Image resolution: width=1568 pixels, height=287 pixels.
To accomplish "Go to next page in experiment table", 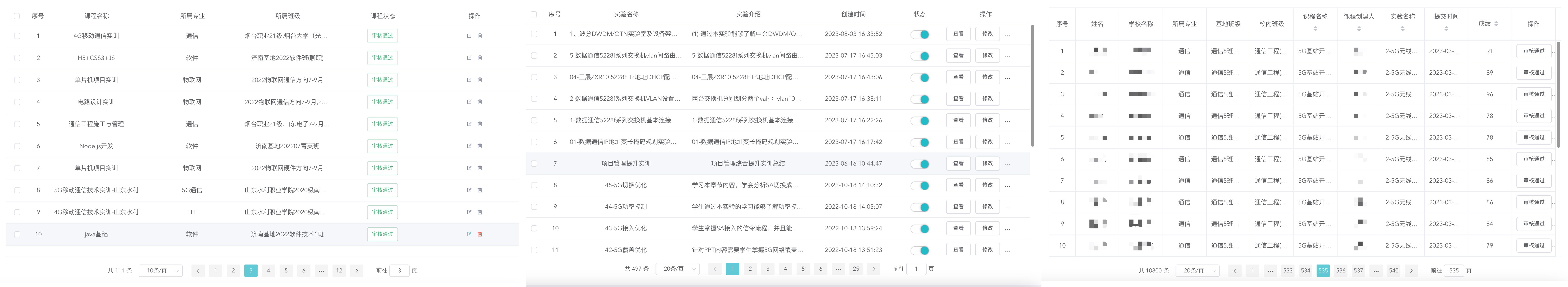I will coord(873,269).
